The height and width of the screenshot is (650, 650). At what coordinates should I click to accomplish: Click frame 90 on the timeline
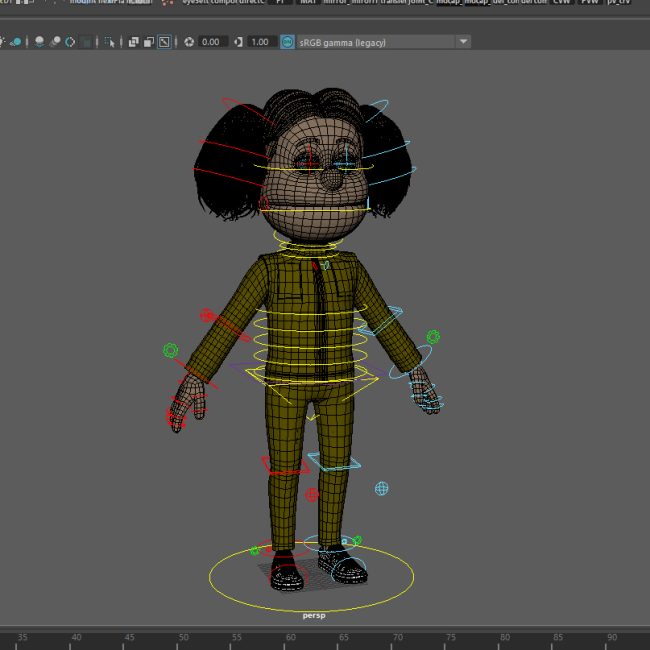(612, 637)
